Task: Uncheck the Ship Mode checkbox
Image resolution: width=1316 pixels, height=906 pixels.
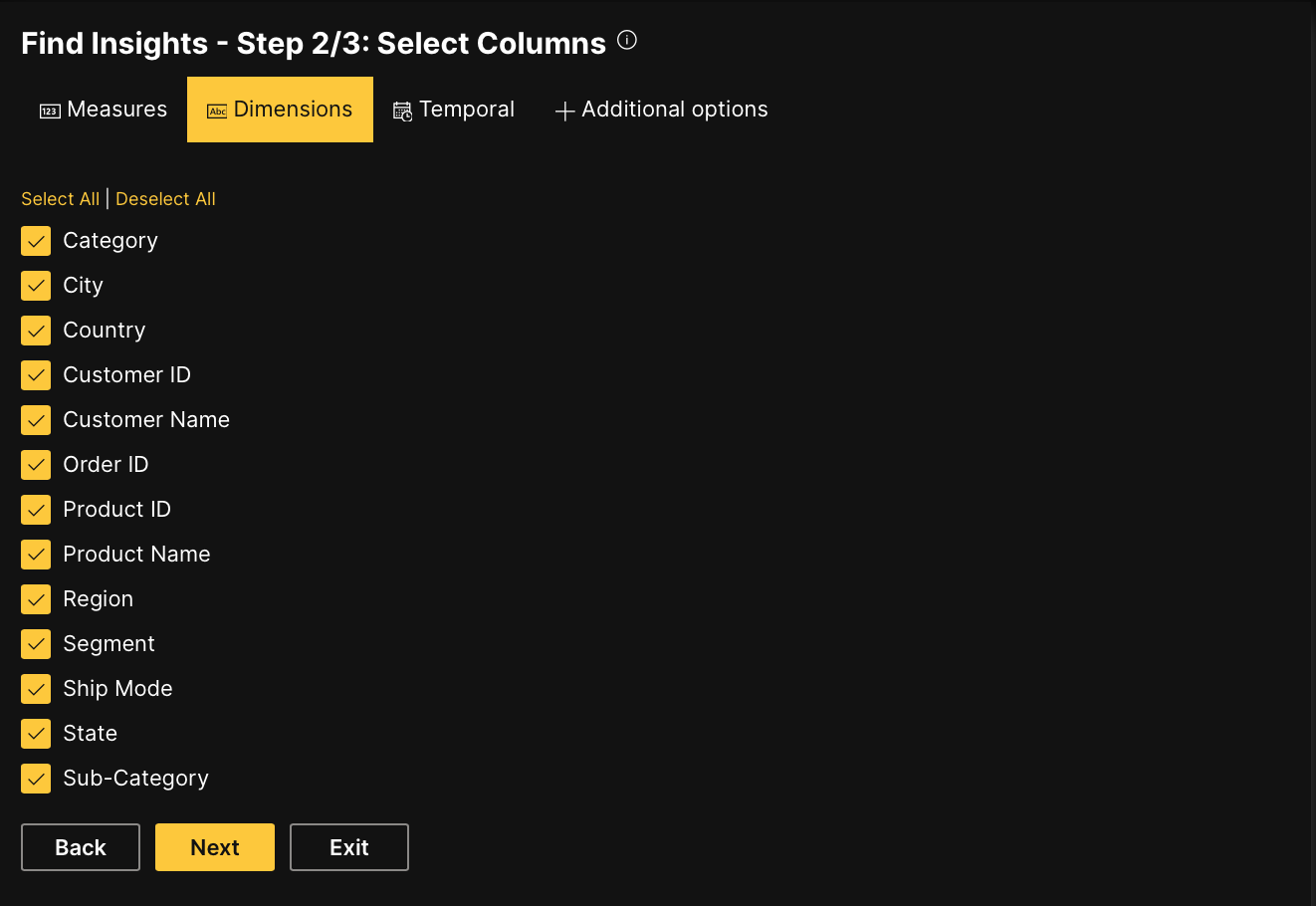Action: tap(36, 689)
